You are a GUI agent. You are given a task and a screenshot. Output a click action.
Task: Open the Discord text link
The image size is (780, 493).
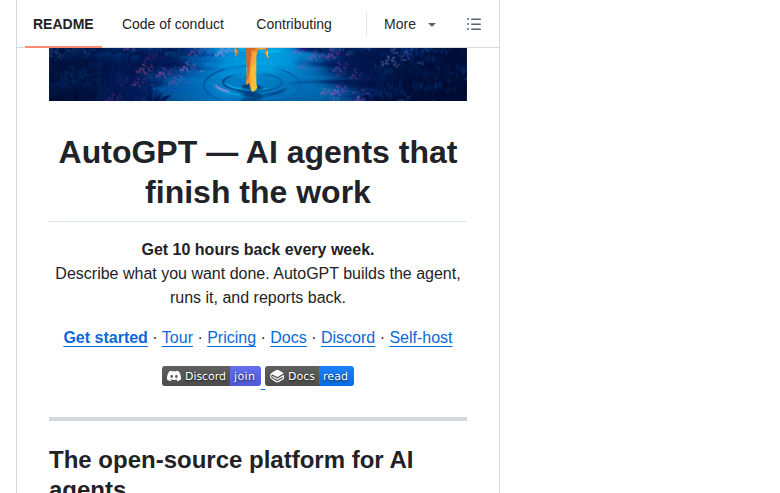(x=348, y=337)
